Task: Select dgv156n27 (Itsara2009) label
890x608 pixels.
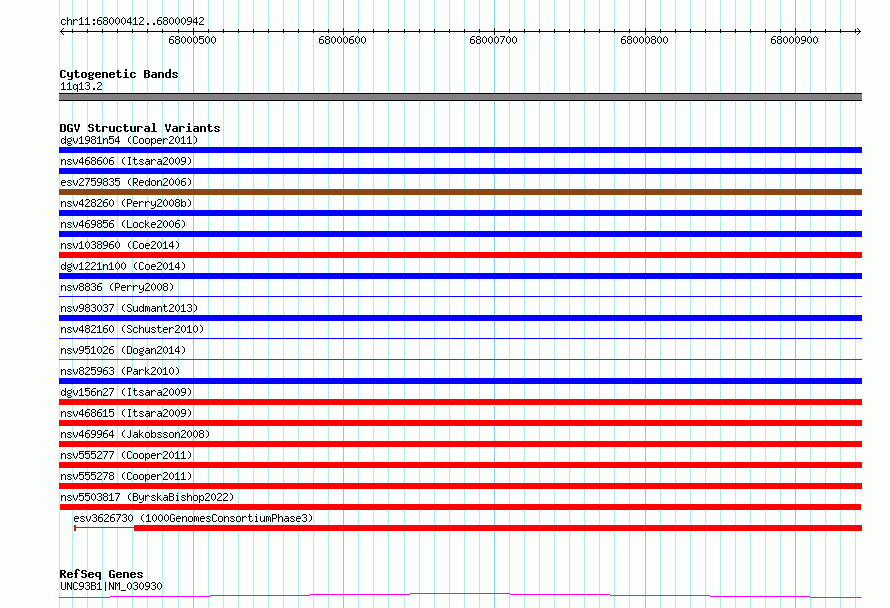Action: (126, 392)
